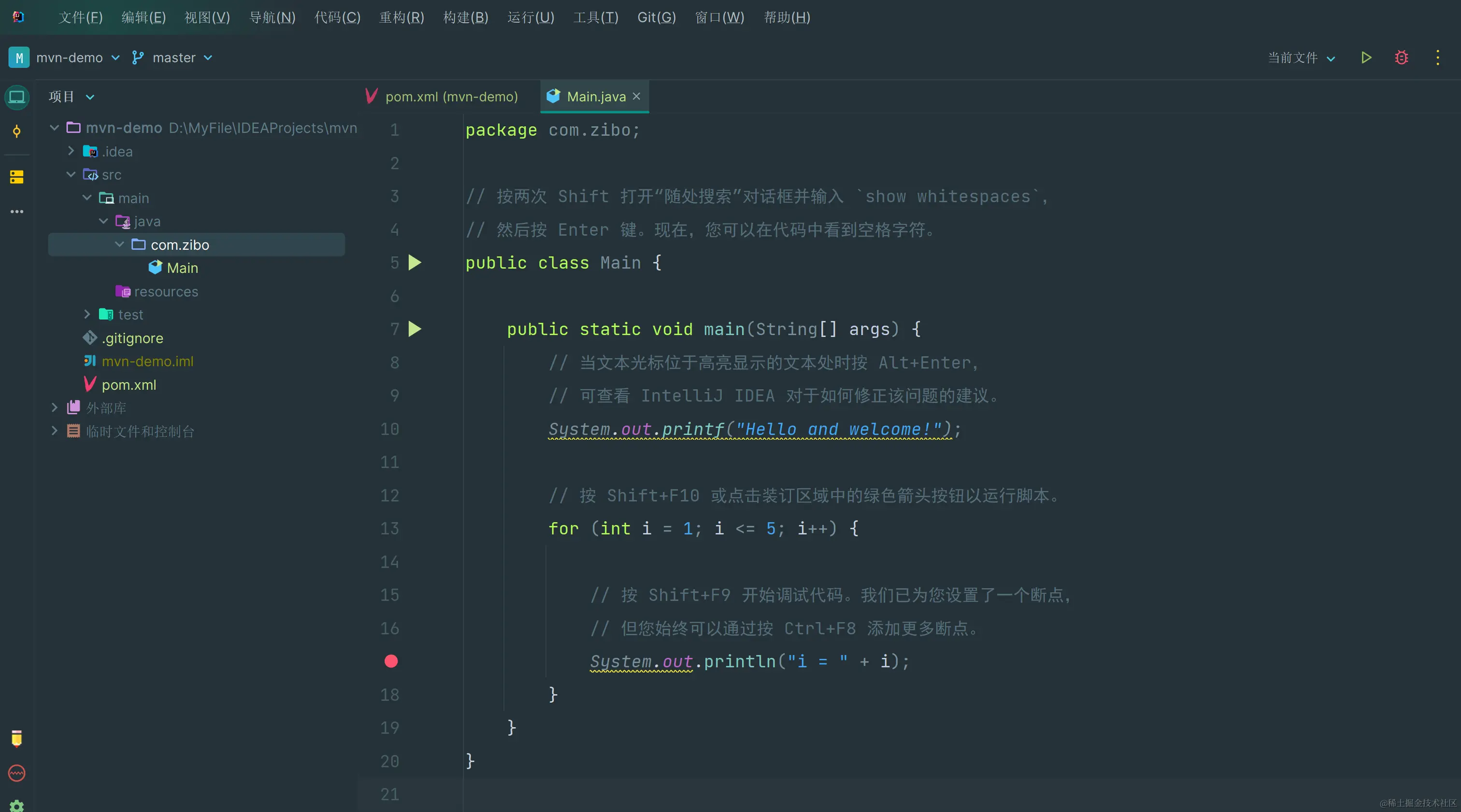Image resolution: width=1461 pixels, height=812 pixels.
Task: Open the 重构(R) menu
Action: (401, 17)
